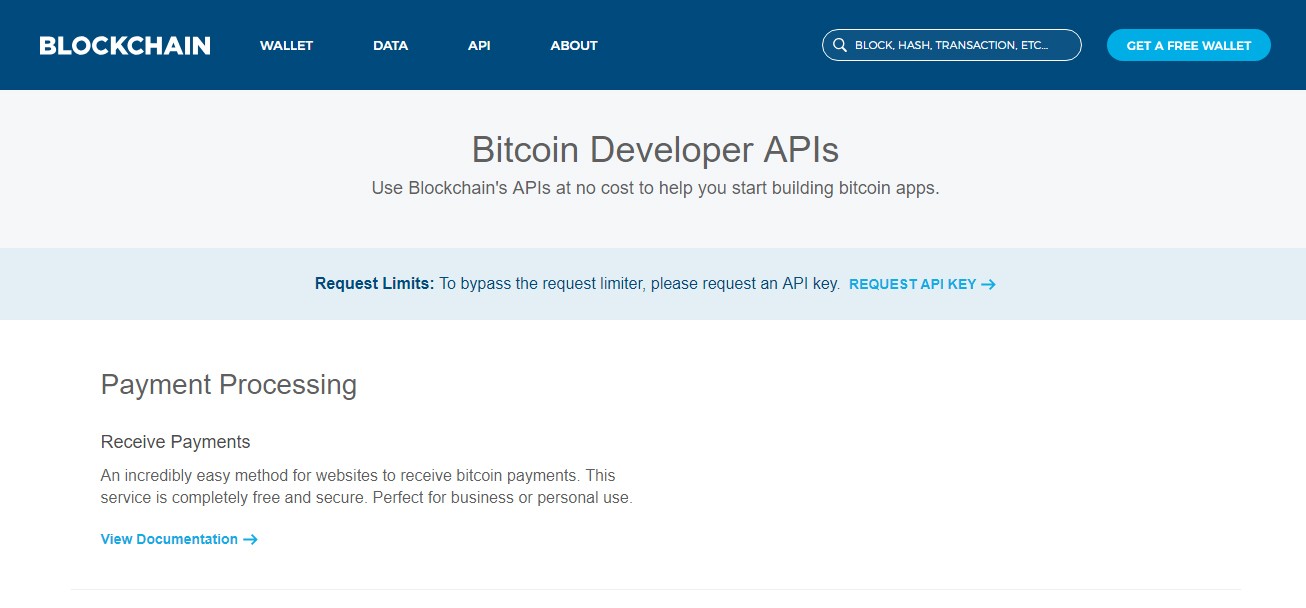1306x608 pixels.
Task: Select API in the top navigation
Action: [x=479, y=45]
